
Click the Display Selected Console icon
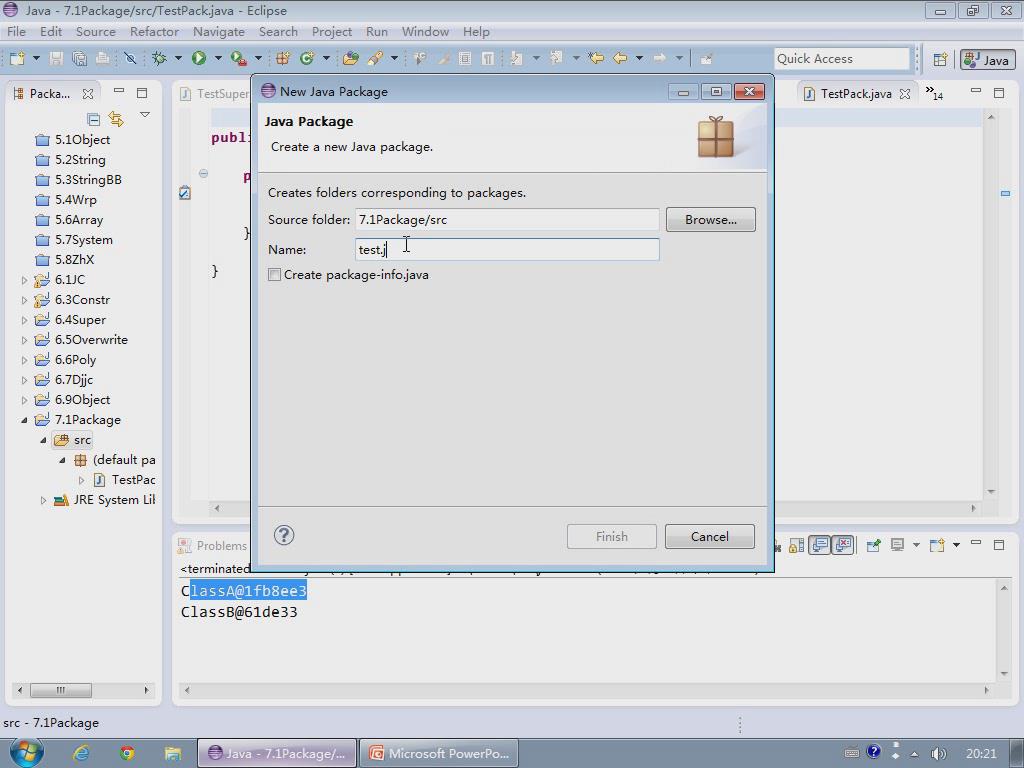click(x=897, y=545)
